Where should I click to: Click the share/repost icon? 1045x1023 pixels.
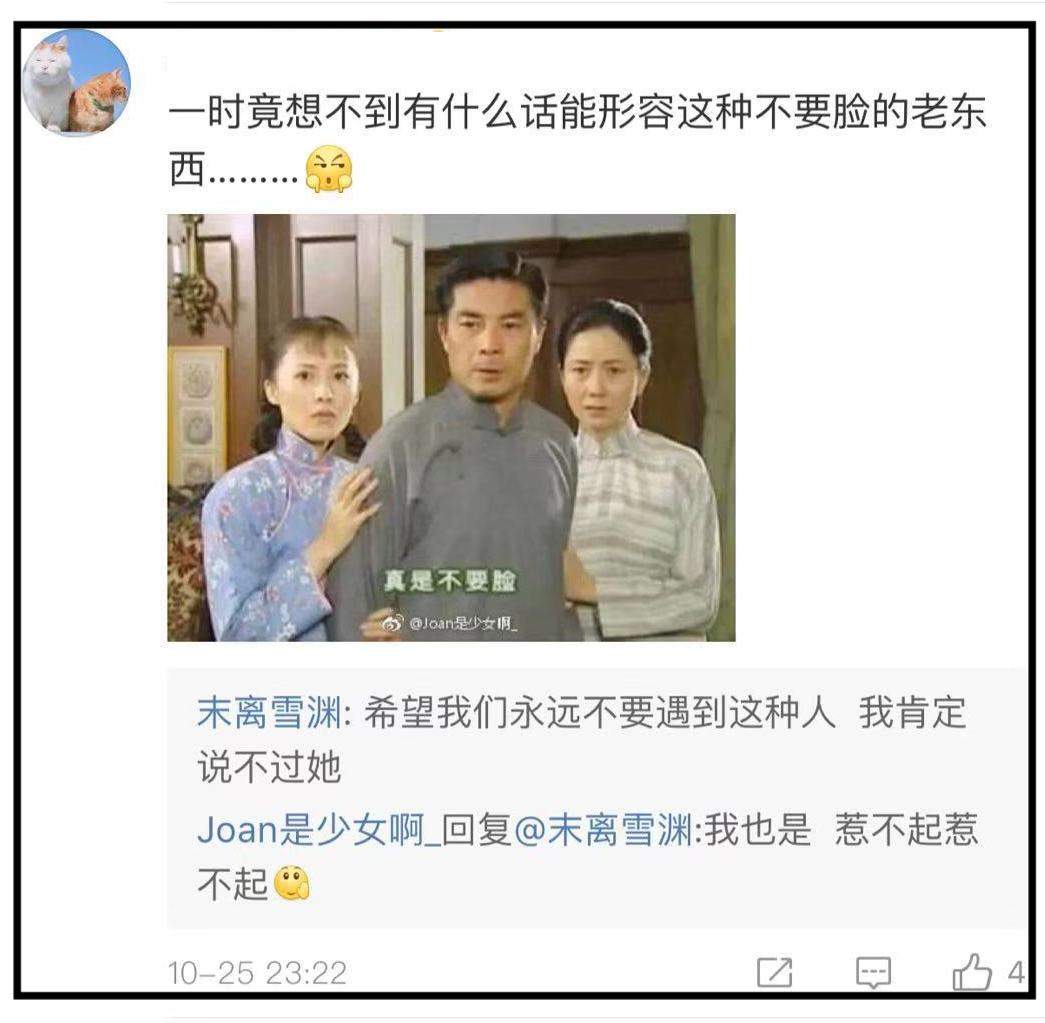pos(775,972)
